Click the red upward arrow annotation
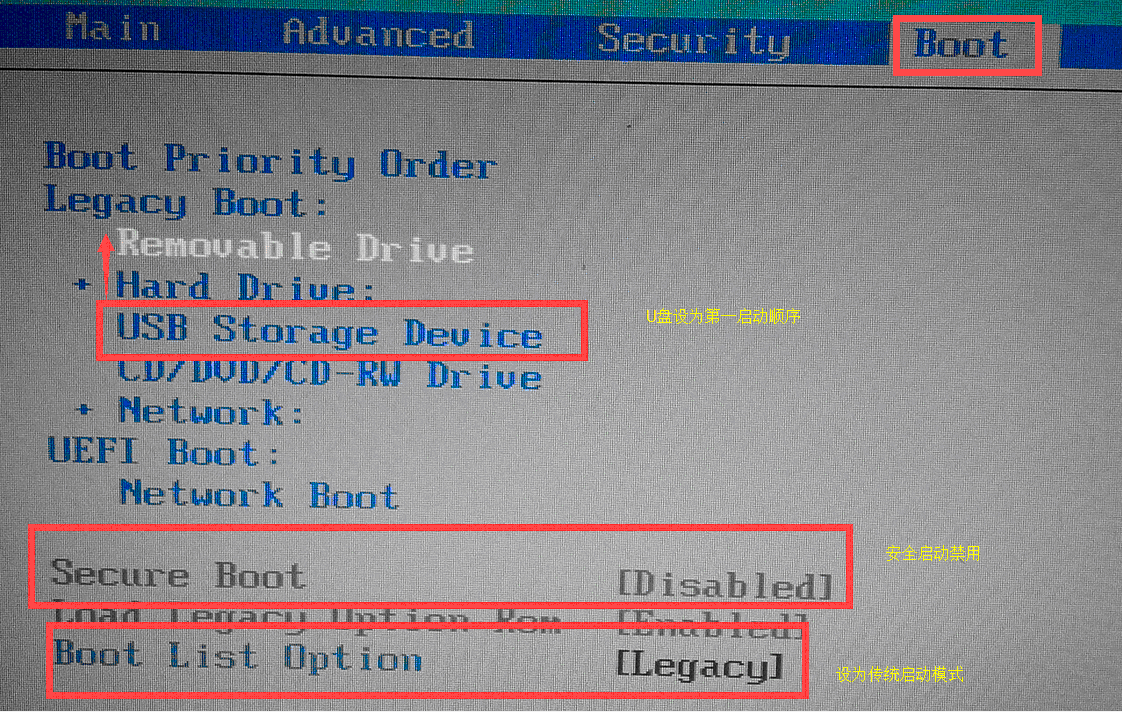1122x712 pixels. point(106,265)
